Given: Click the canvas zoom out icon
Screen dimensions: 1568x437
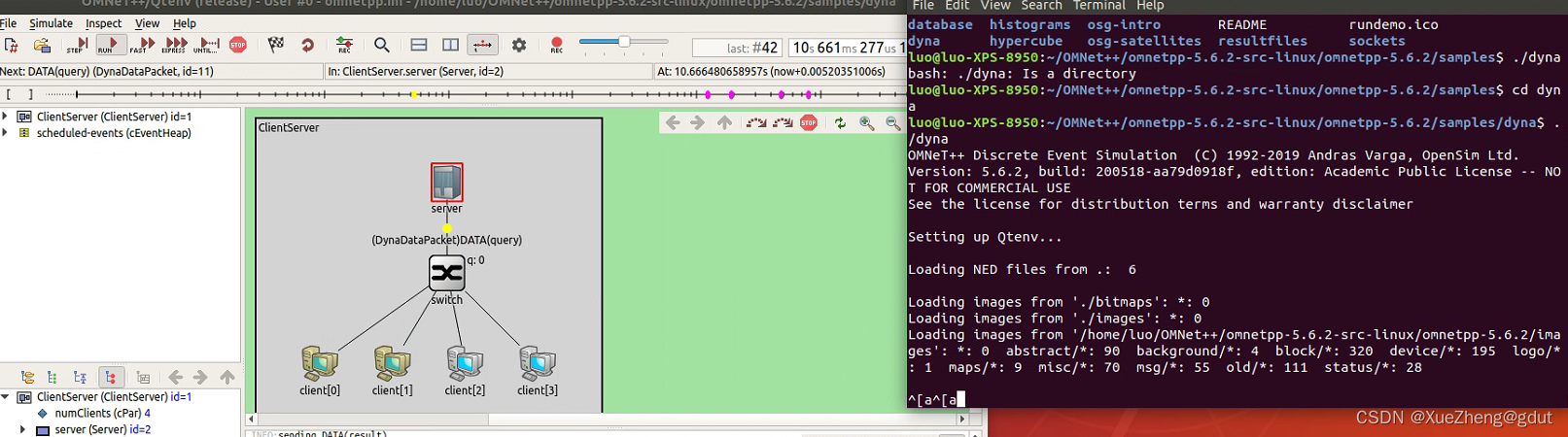Looking at the screenshot, I should point(893,122).
